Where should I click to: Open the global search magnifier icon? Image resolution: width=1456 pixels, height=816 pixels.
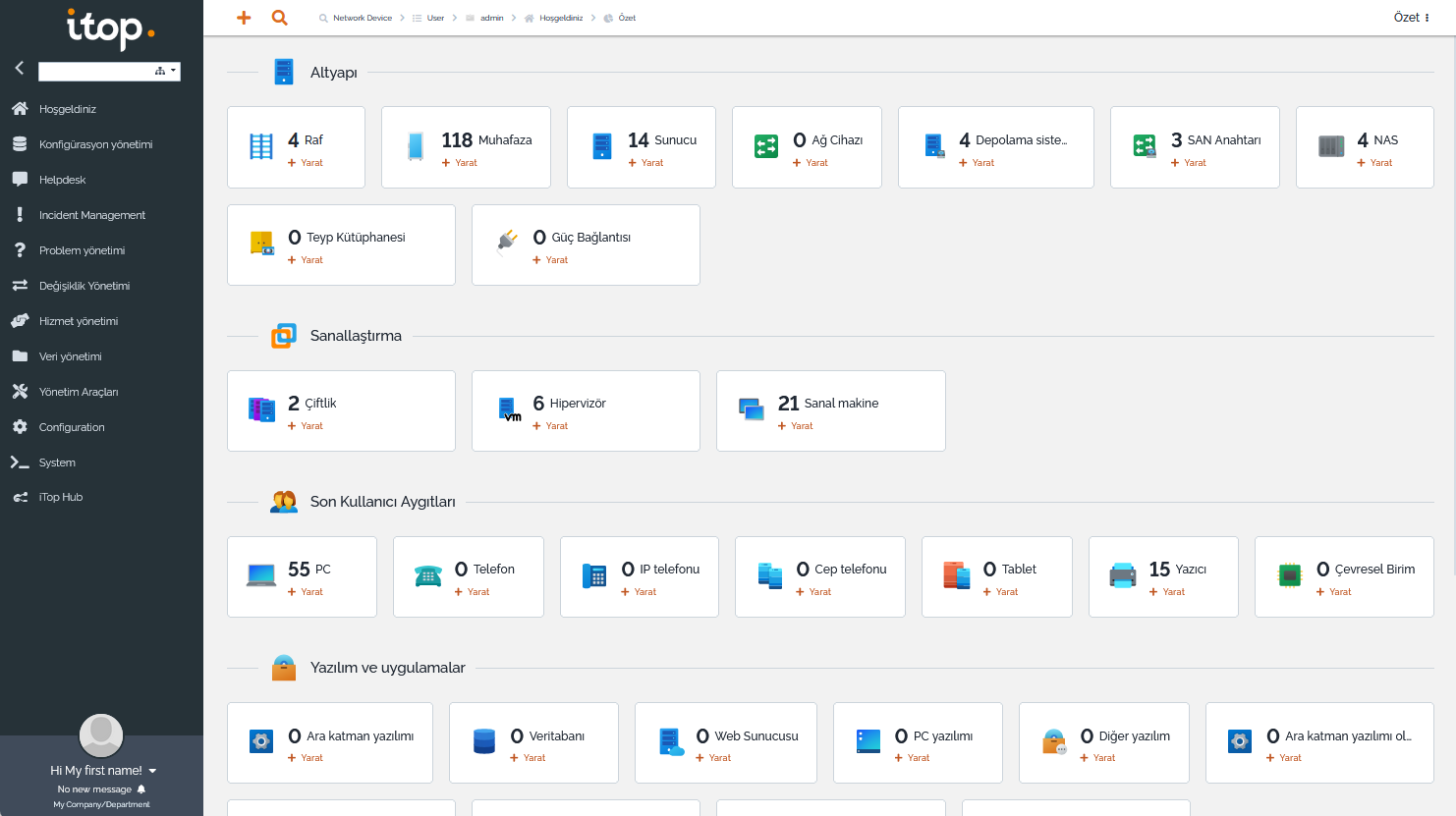point(280,18)
